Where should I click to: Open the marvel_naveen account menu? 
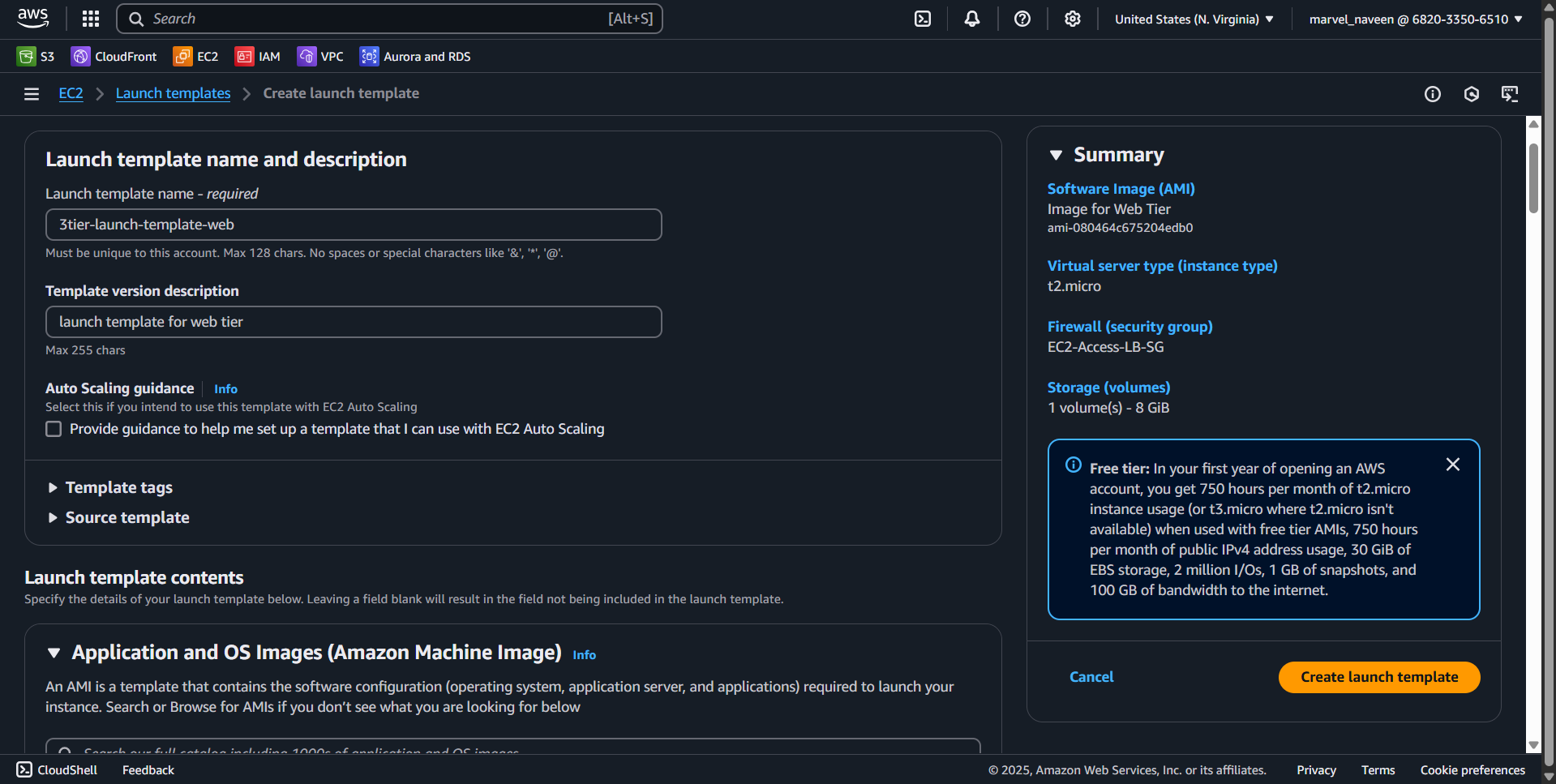[x=1416, y=19]
